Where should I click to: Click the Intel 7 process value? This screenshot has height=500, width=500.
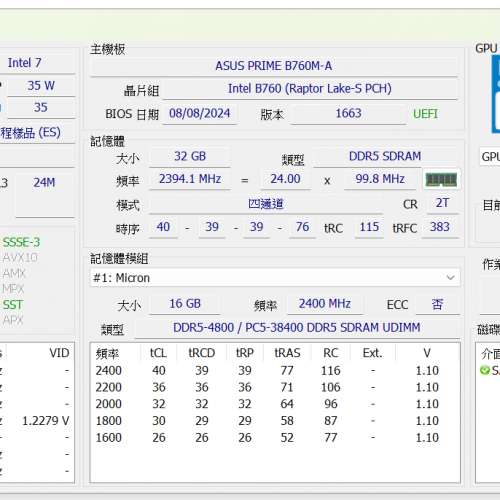coord(24,63)
